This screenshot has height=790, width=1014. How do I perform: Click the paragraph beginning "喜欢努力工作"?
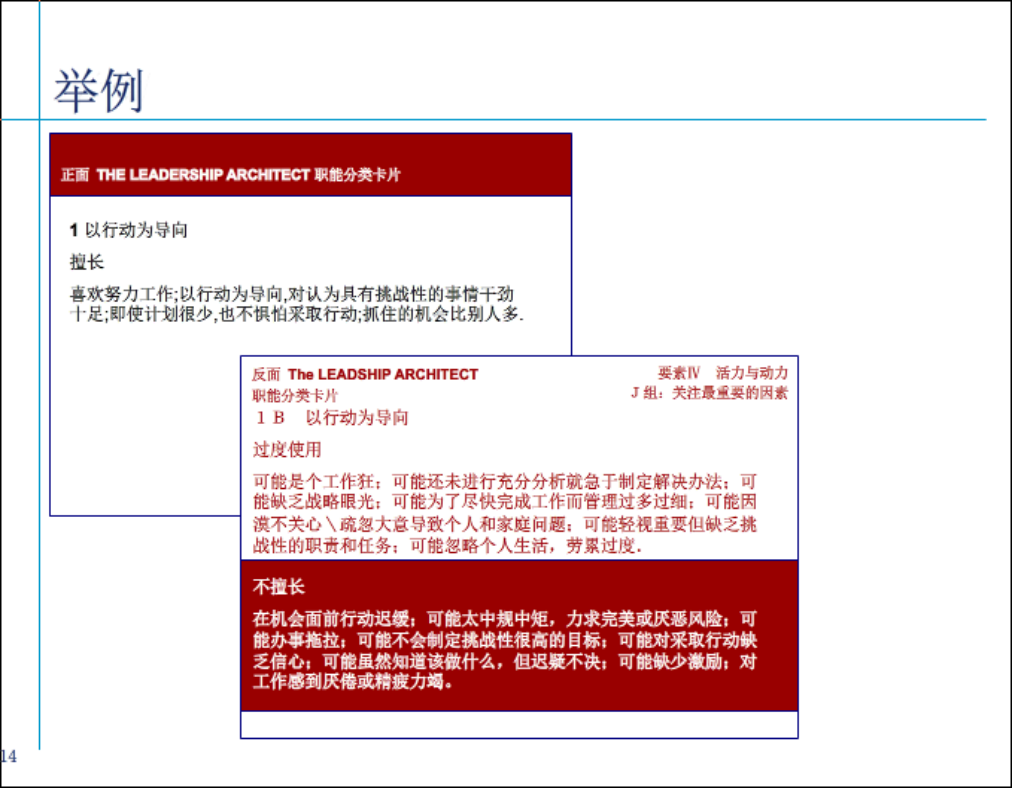pos(296,304)
